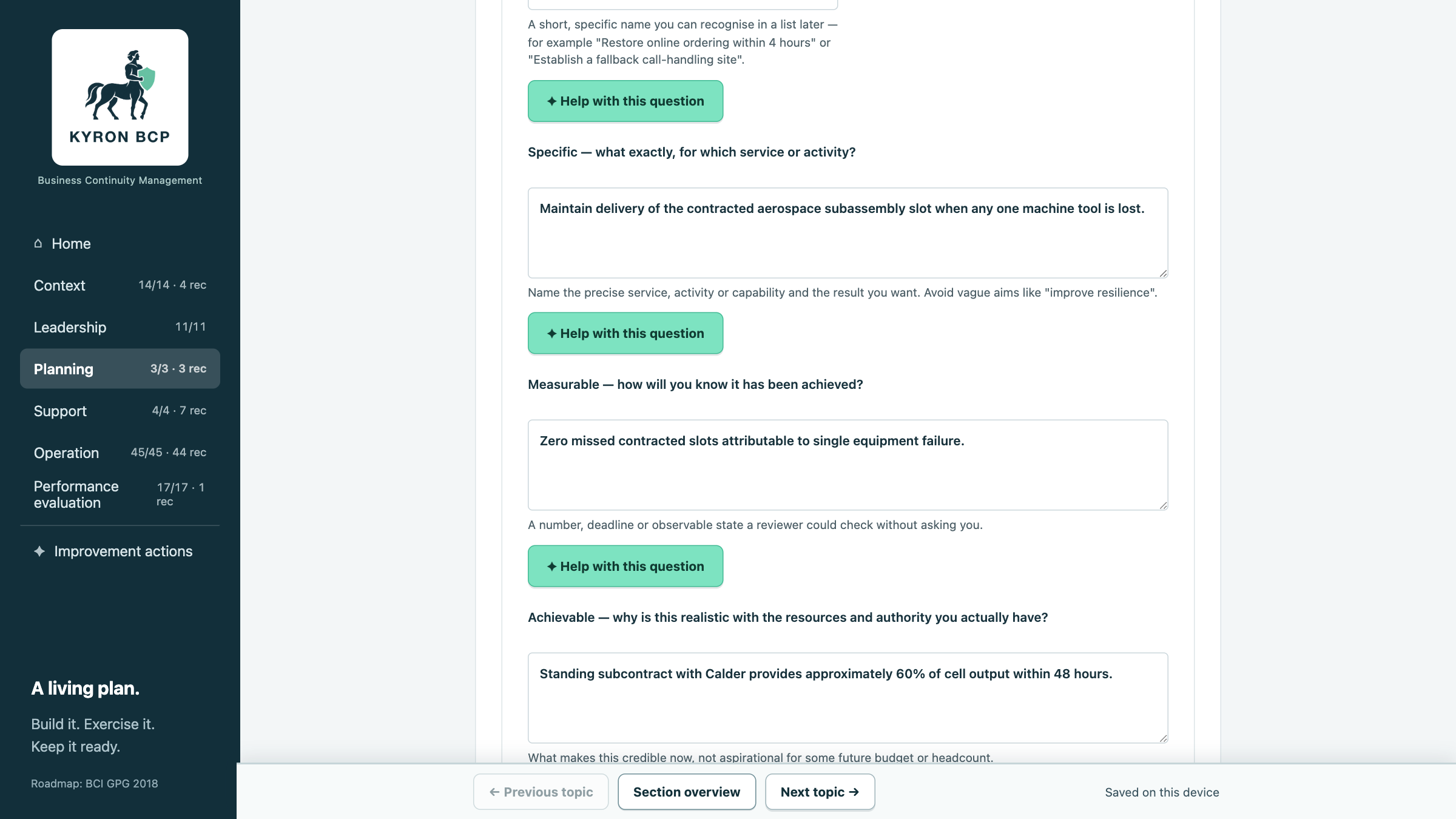Edit the Specific answer text area
Image resolution: width=1456 pixels, height=819 pixels.
click(848, 233)
